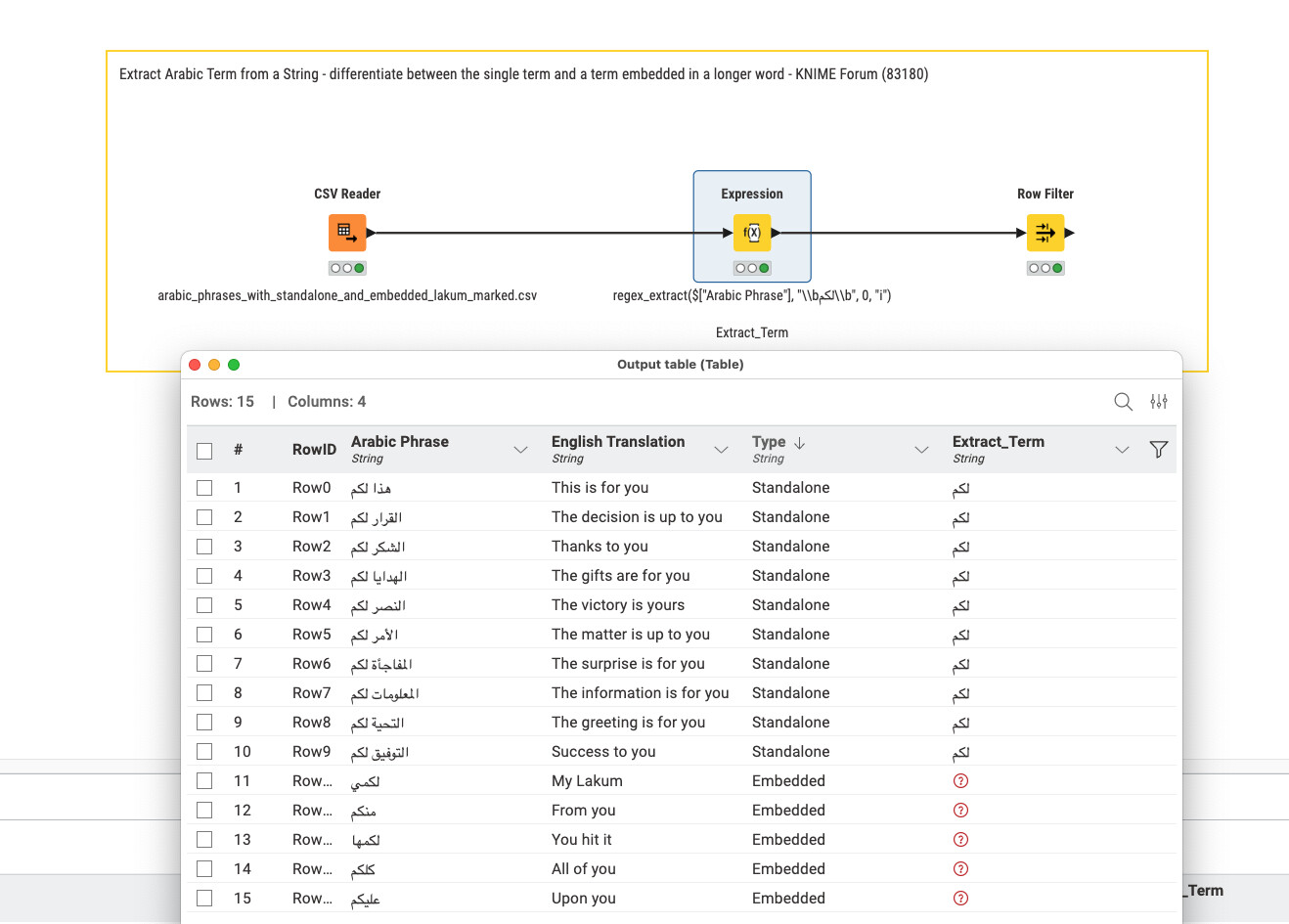The image size is (1289, 924).
Task: Select the Row Filter node icon
Action: pos(1045,233)
